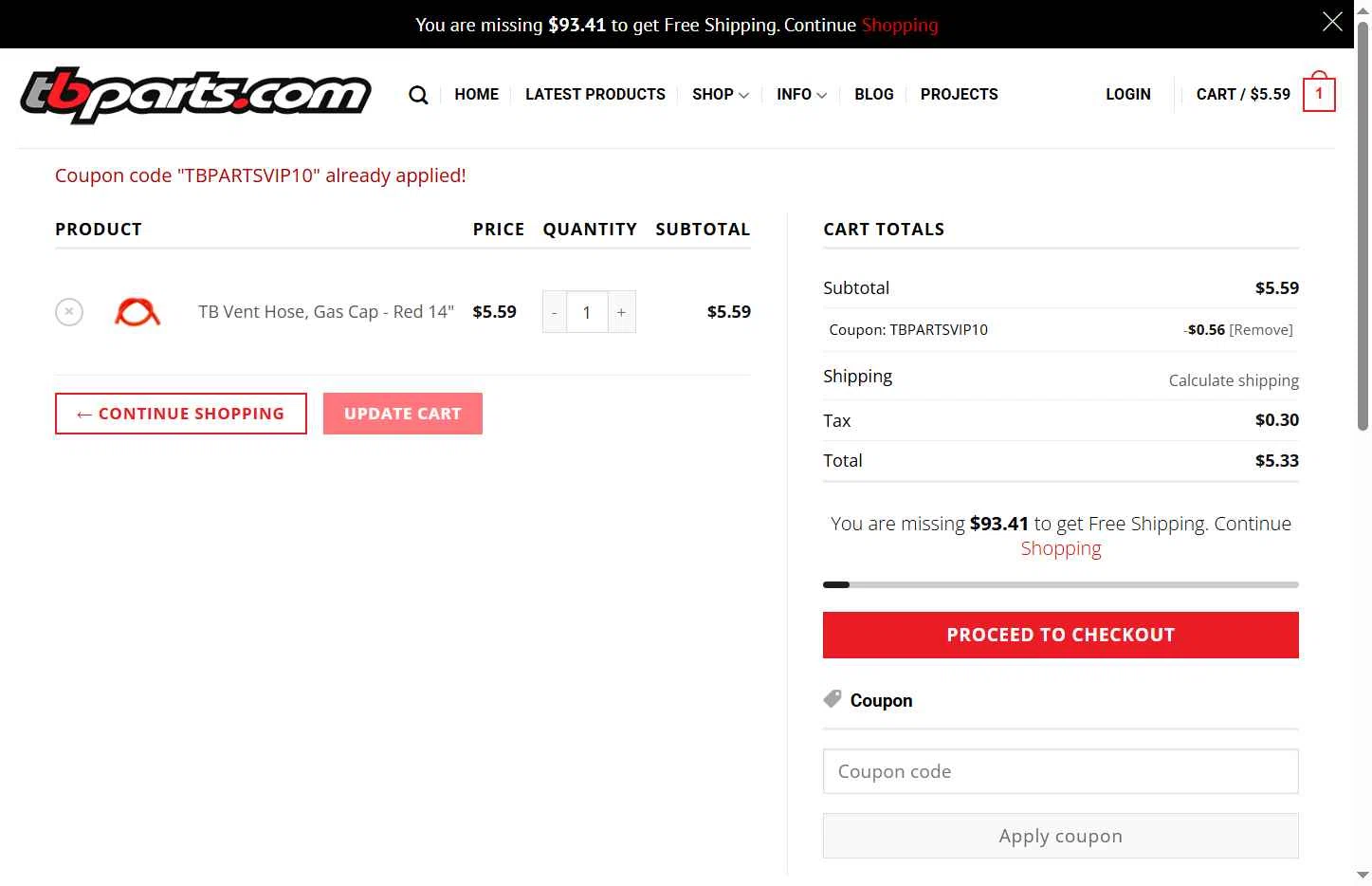The height and width of the screenshot is (886, 1372).
Task: Close the free shipping banner
Action: coord(1332,22)
